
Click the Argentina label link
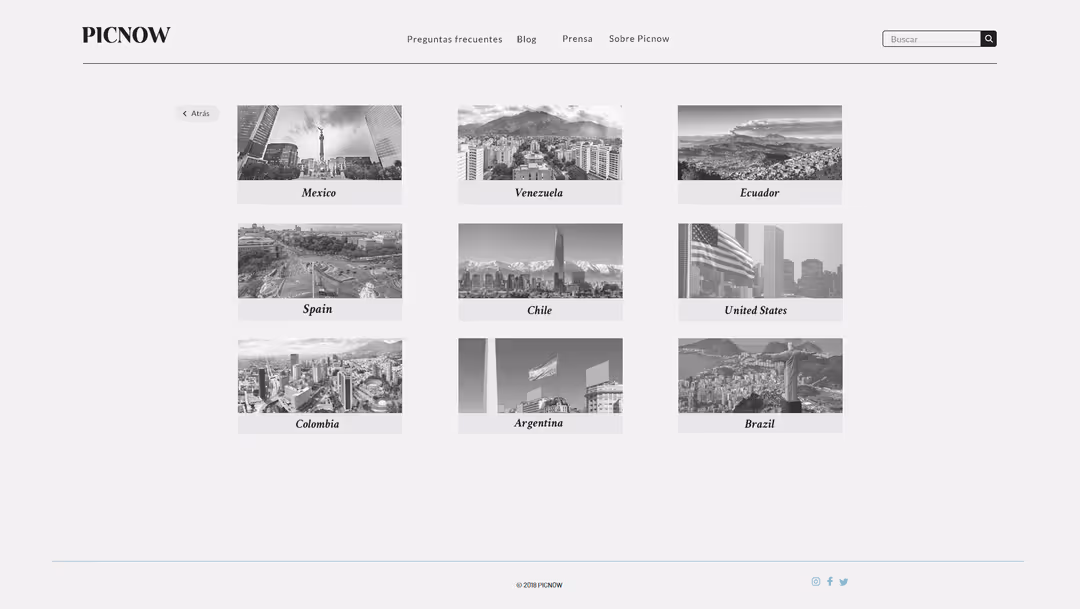point(539,423)
